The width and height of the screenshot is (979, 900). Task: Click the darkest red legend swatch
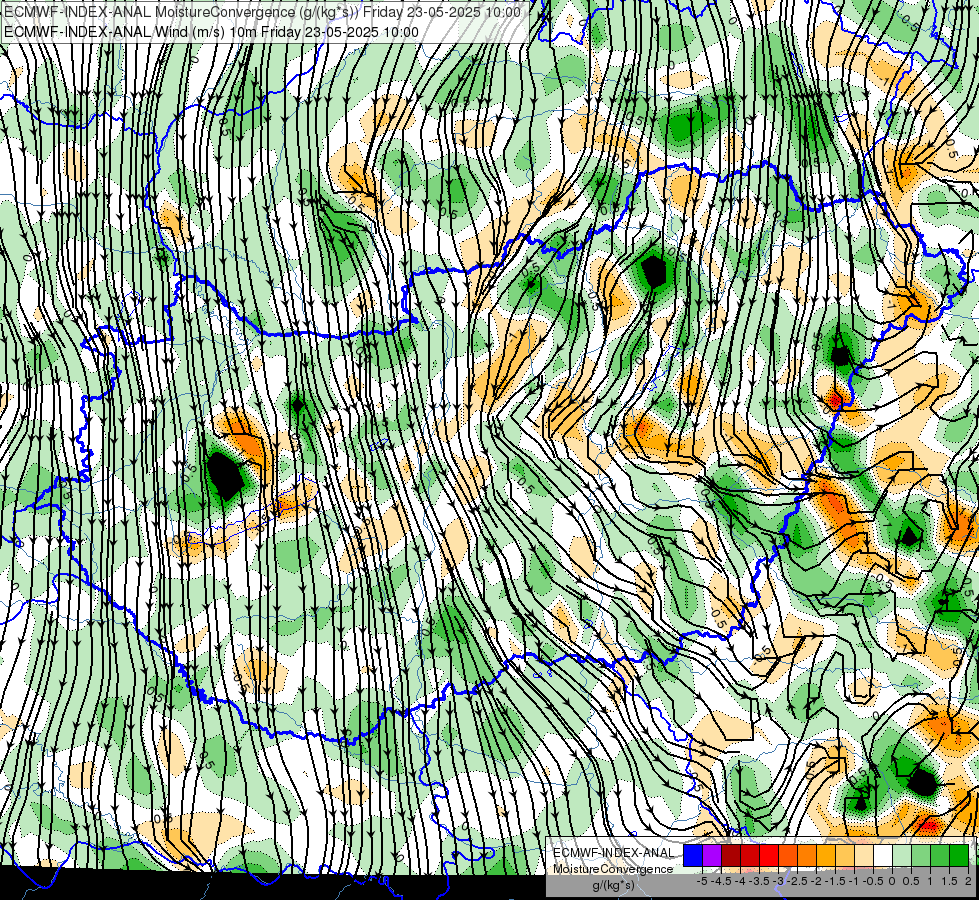pos(731,855)
